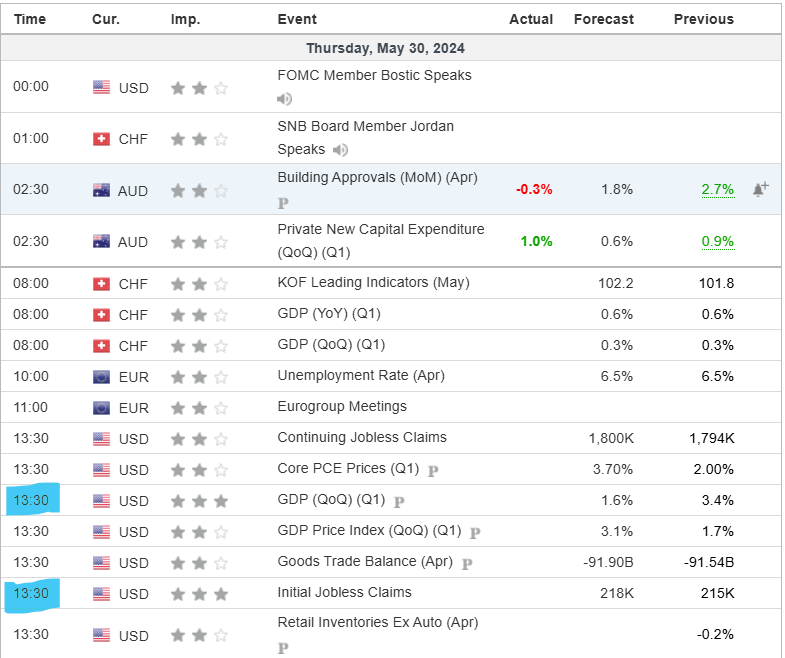The image size is (785, 658).
Task: Click preliminary icon under Building Approvals (MoM)
Action: [x=283, y=202]
